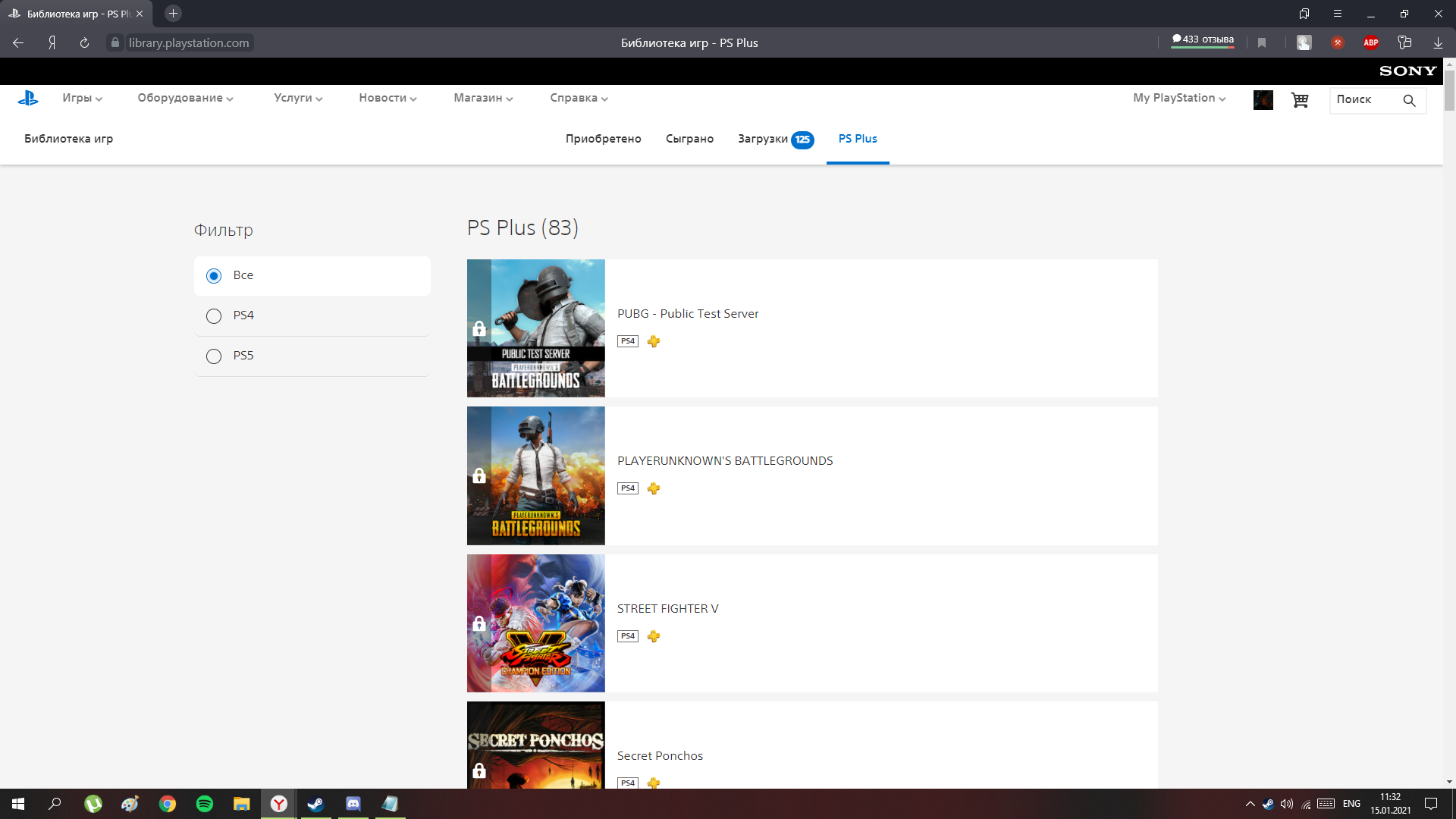Viewport: 1456px width, 819px height.
Task: Expand the Услуги menu
Action: (x=298, y=98)
